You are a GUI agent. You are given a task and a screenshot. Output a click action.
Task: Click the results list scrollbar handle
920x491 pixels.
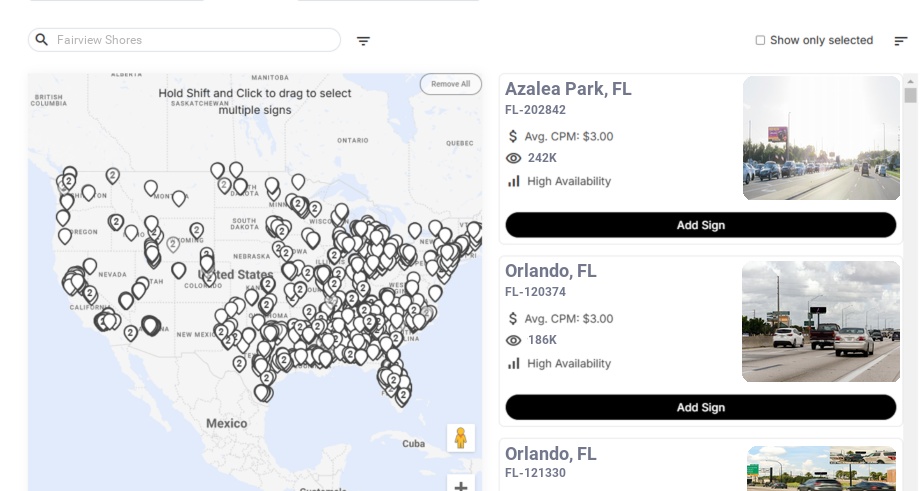(910, 95)
